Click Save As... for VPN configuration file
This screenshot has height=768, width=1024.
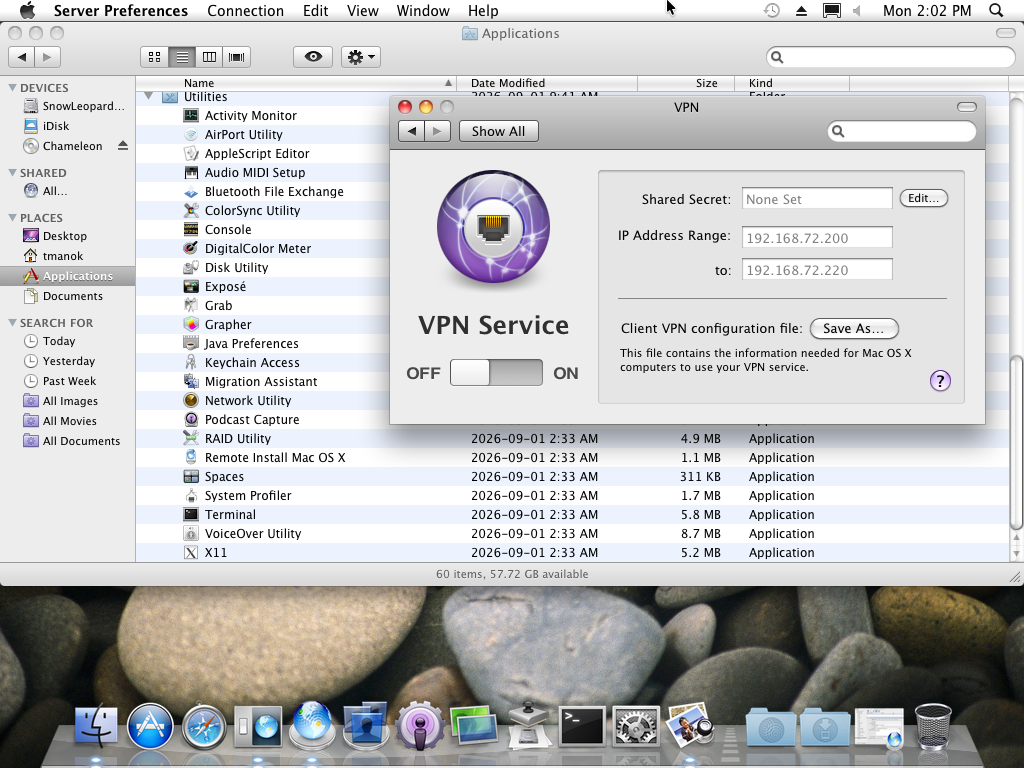click(854, 328)
